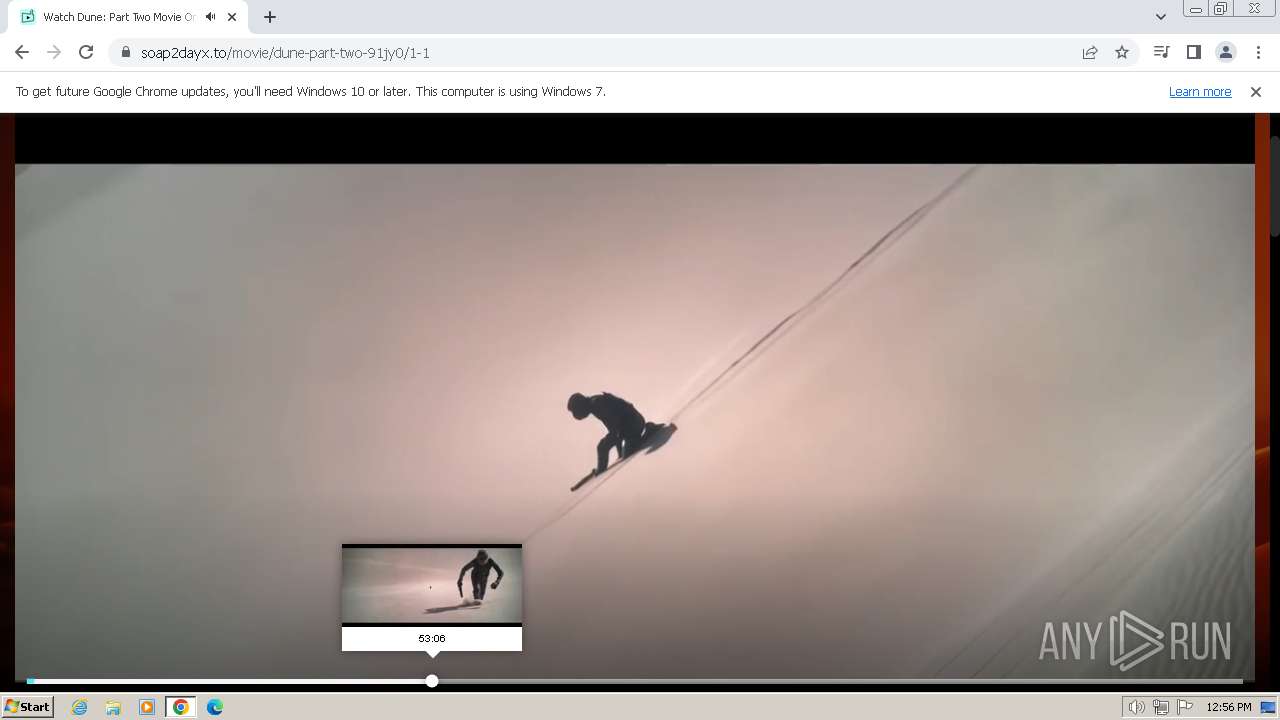The width and height of the screenshot is (1280, 720).
Task: Open the Action Center flag icon
Action: (1185, 707)
